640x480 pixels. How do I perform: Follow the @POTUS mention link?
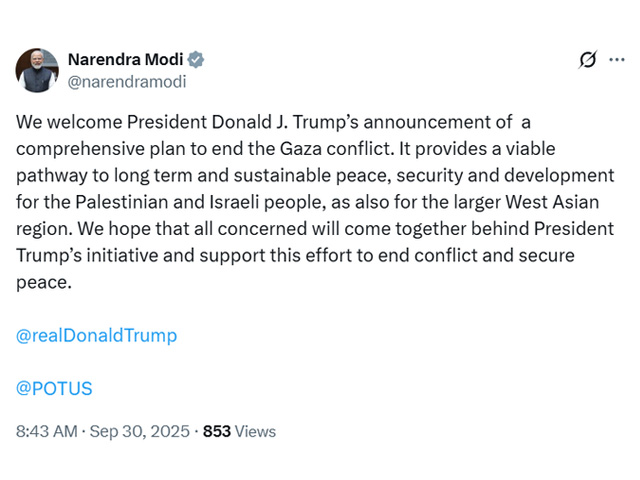(54, 388)
